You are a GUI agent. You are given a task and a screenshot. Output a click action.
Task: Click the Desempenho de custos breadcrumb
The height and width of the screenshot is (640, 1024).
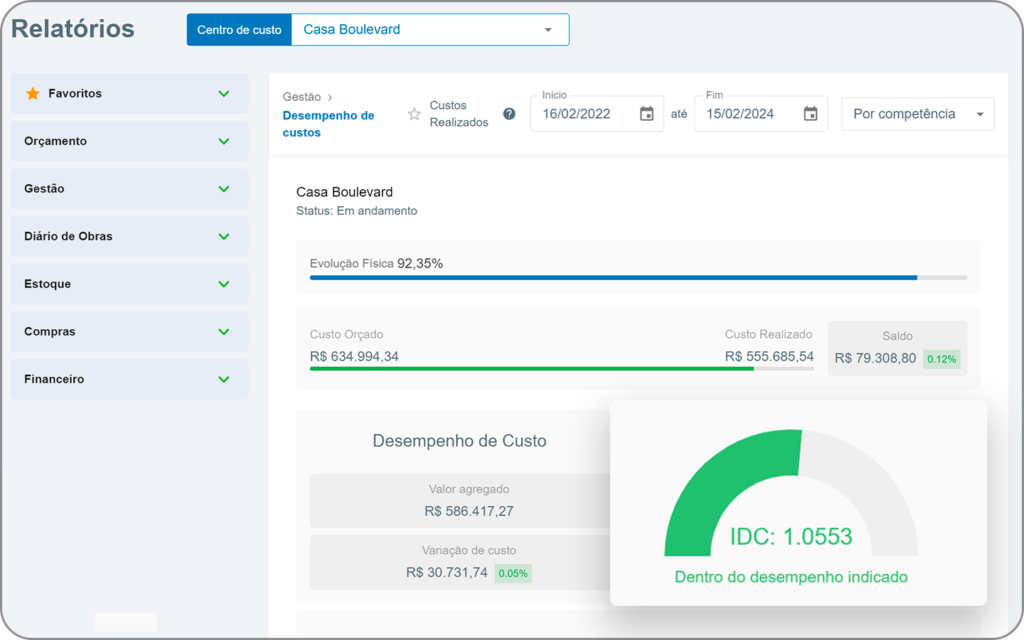[328, 124]
